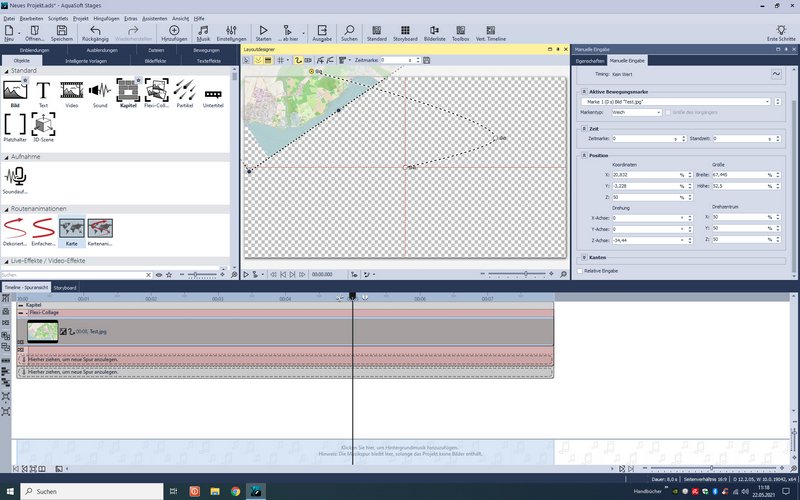Collapse the Kapitel track in timeline

coord(21,305)
